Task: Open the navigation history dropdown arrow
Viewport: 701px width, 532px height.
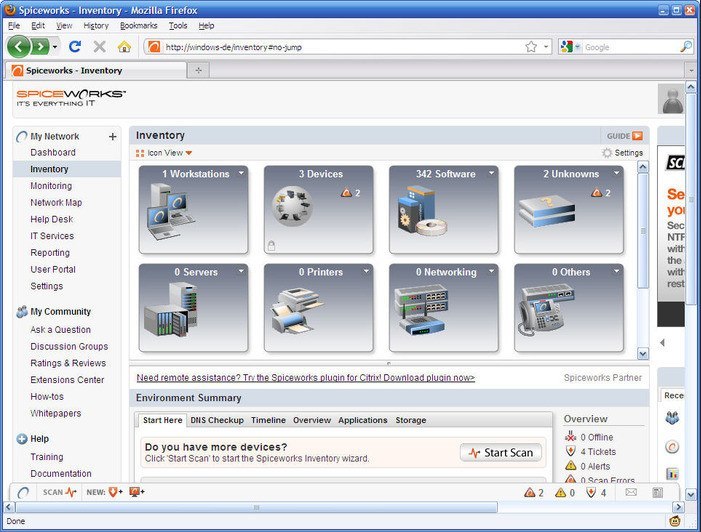Action: pyautogui.click(x=55, y=47)
